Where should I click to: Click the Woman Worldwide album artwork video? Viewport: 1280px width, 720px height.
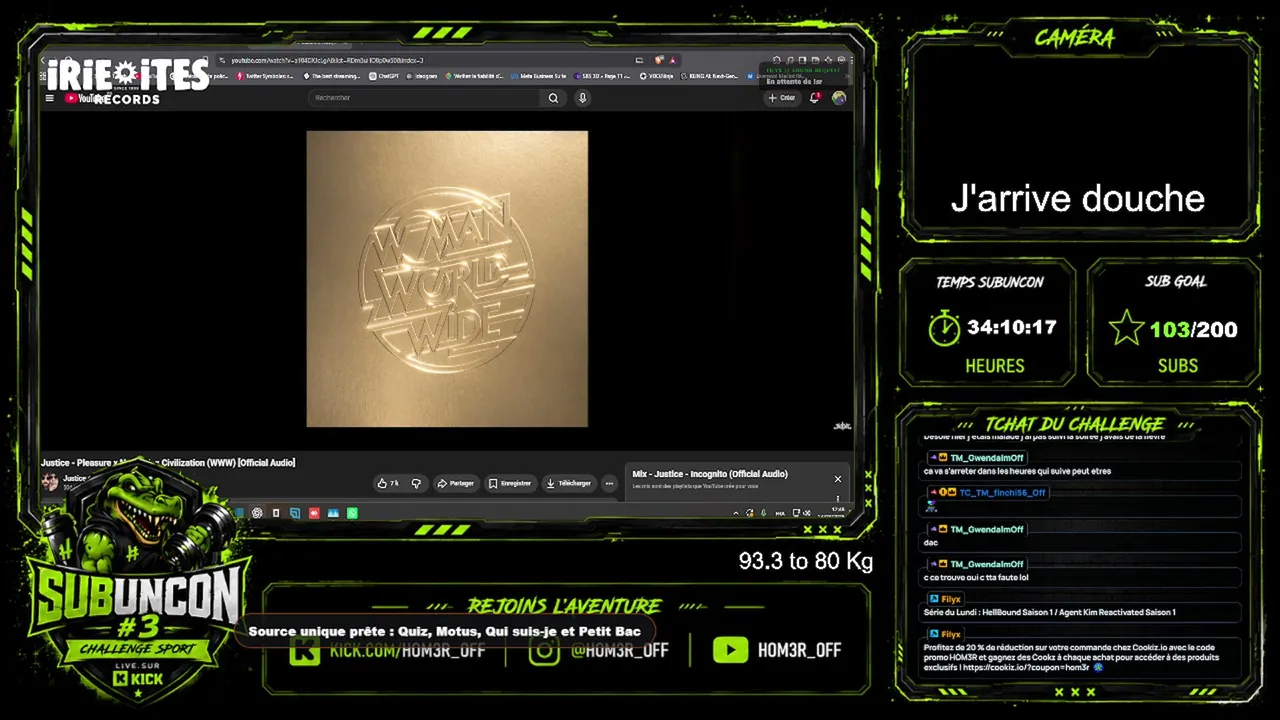[447, 279]
